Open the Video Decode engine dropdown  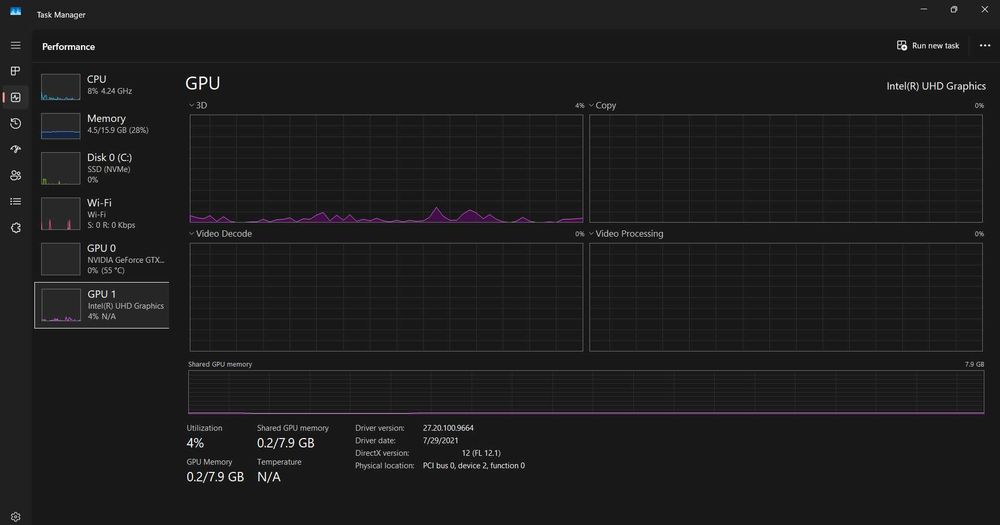220,233
